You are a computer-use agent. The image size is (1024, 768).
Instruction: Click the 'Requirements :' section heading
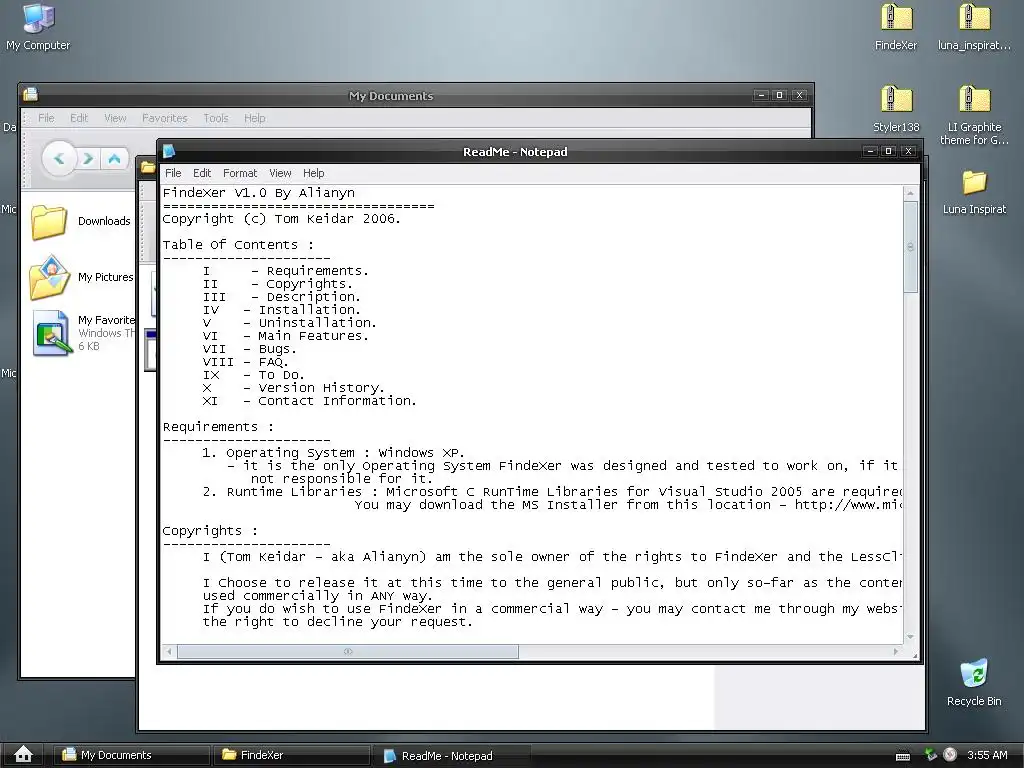[218, 427]
